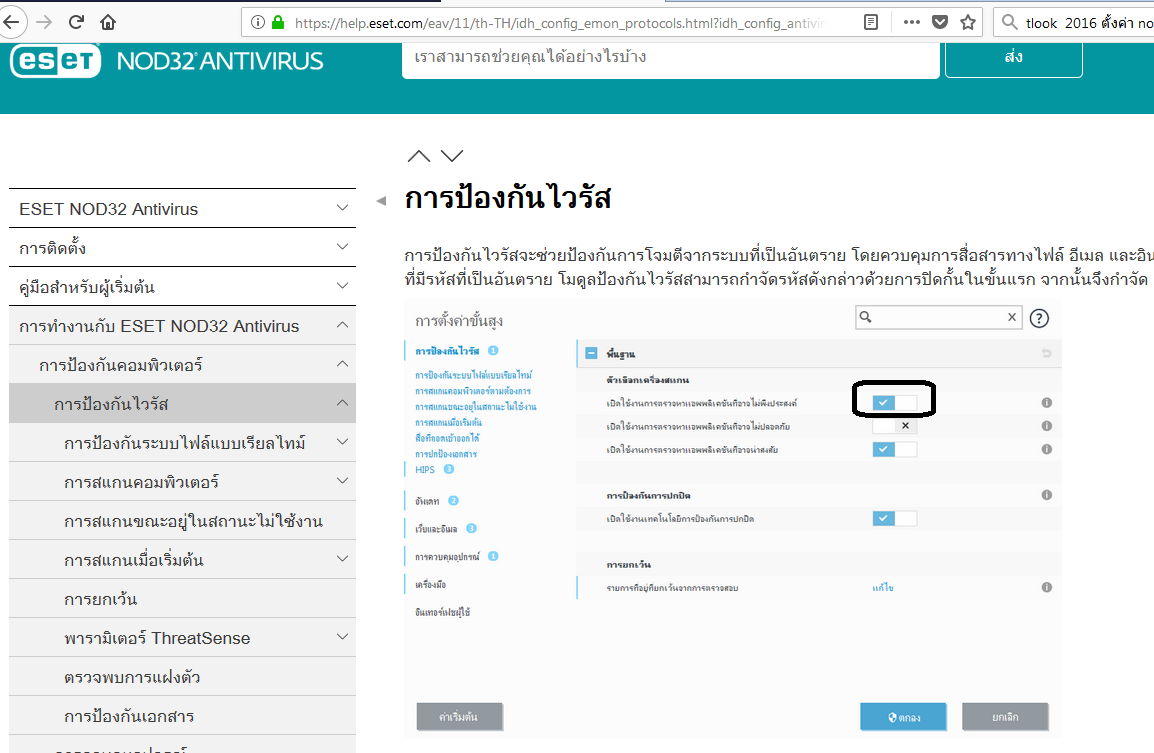Viewport: 1154px width, 753px height.
Task: Expand ESET NOD32 Antivirus sidebar chevron
Action: click(342, 208)
